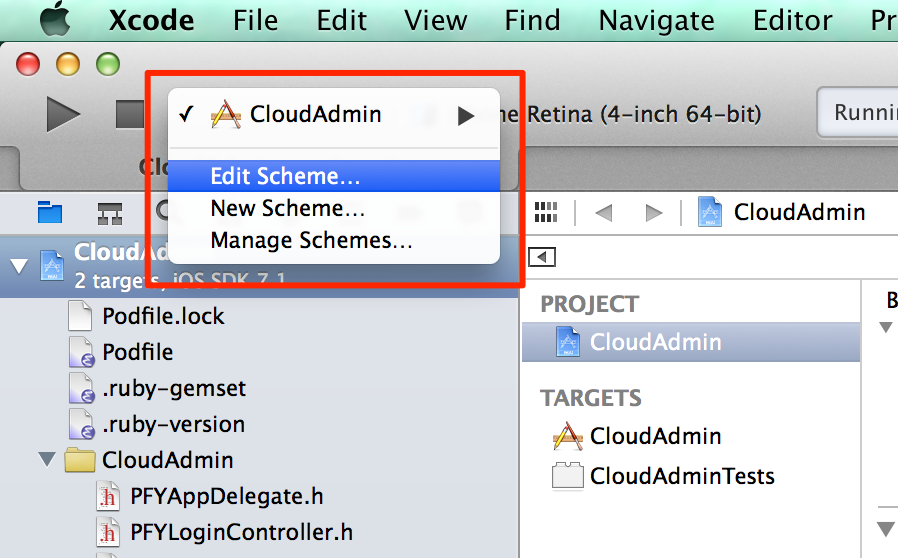Click the .ruby-version file icon
Viewport: 898px width, 558px height.
pyautogui.click(x=81, y=424)
